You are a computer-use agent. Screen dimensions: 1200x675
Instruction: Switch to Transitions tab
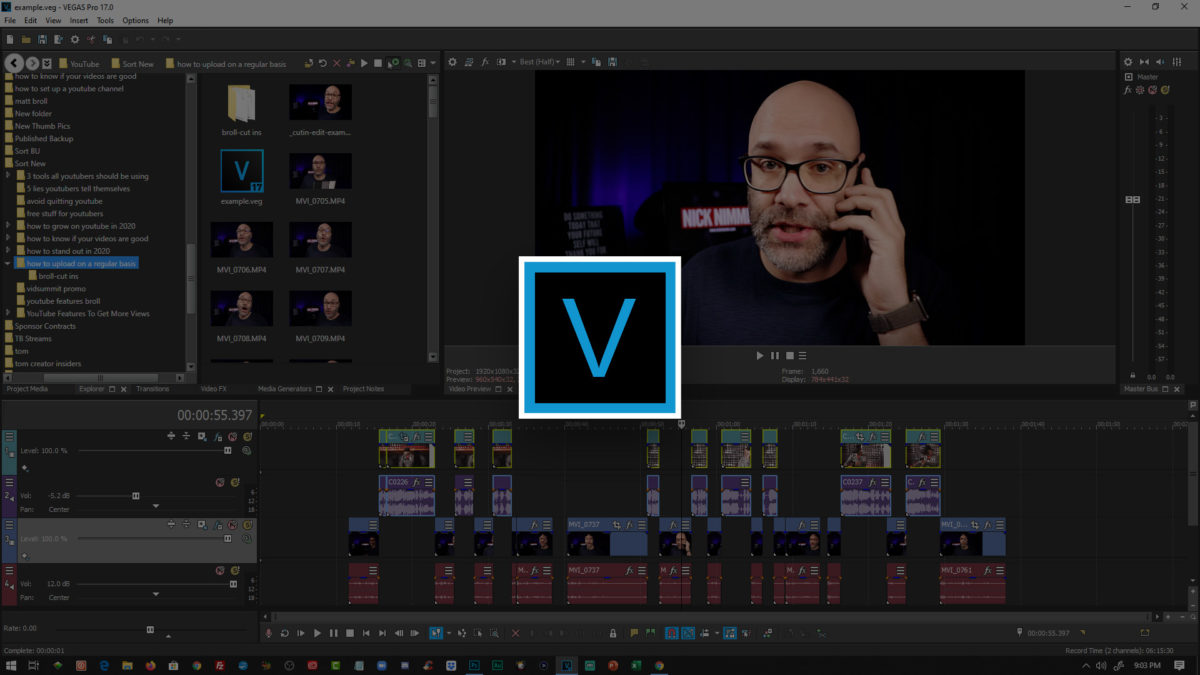click(x=153, y=389)
